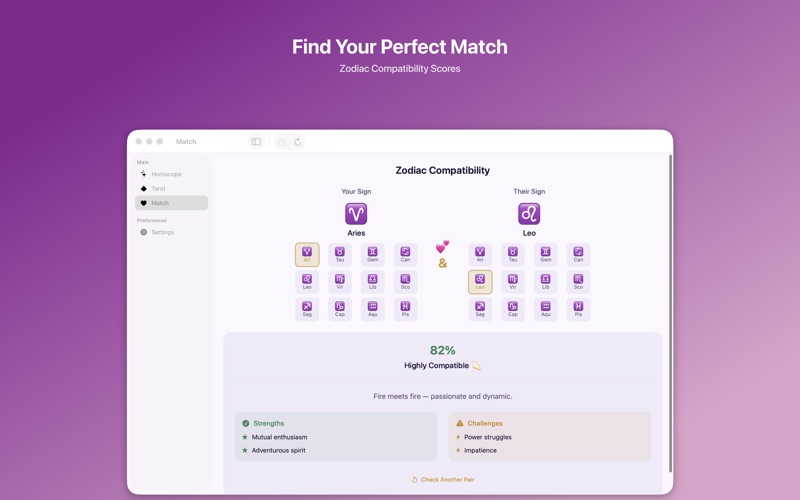800x500 pixels.
Task: Click the share icon in toolbar
Action: pyautogui.click(x=282, y=141)
